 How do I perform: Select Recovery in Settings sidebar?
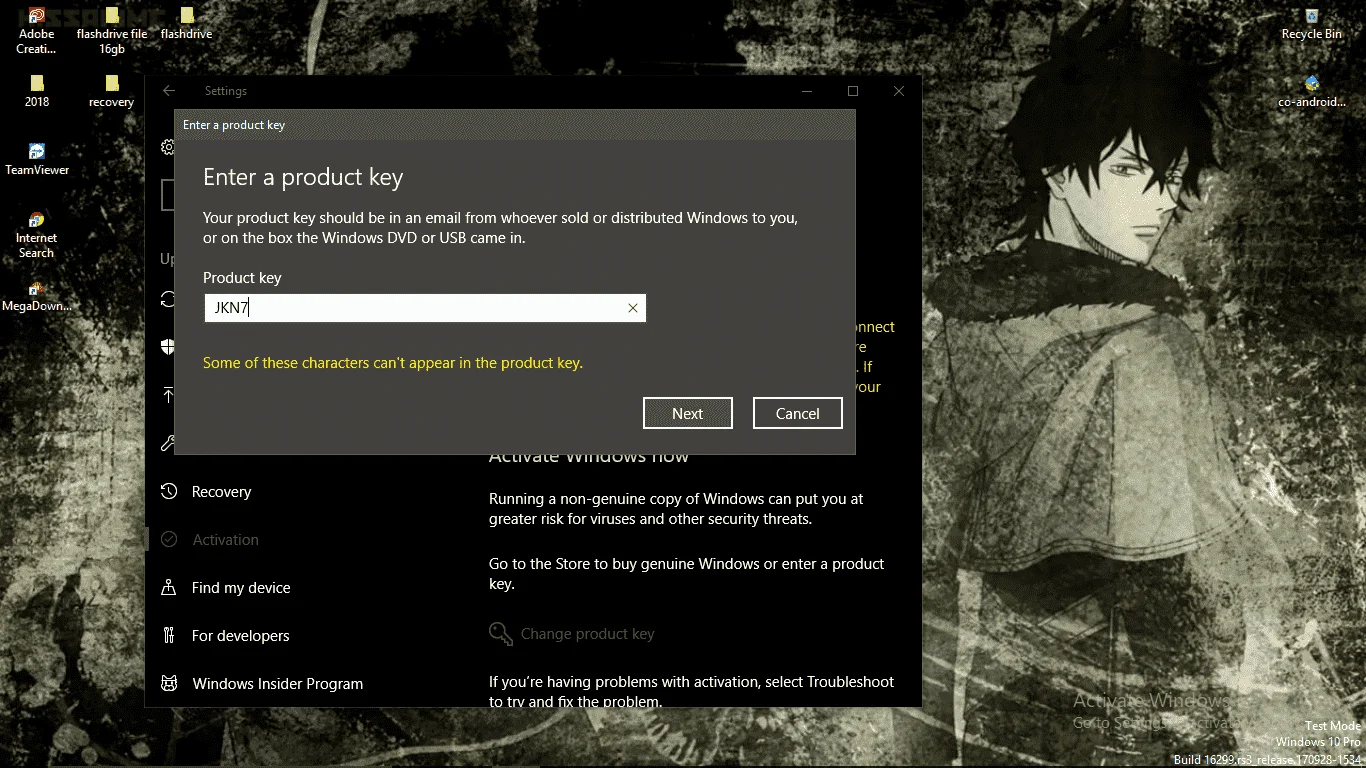pyautogui.click(x=221, y=491)
